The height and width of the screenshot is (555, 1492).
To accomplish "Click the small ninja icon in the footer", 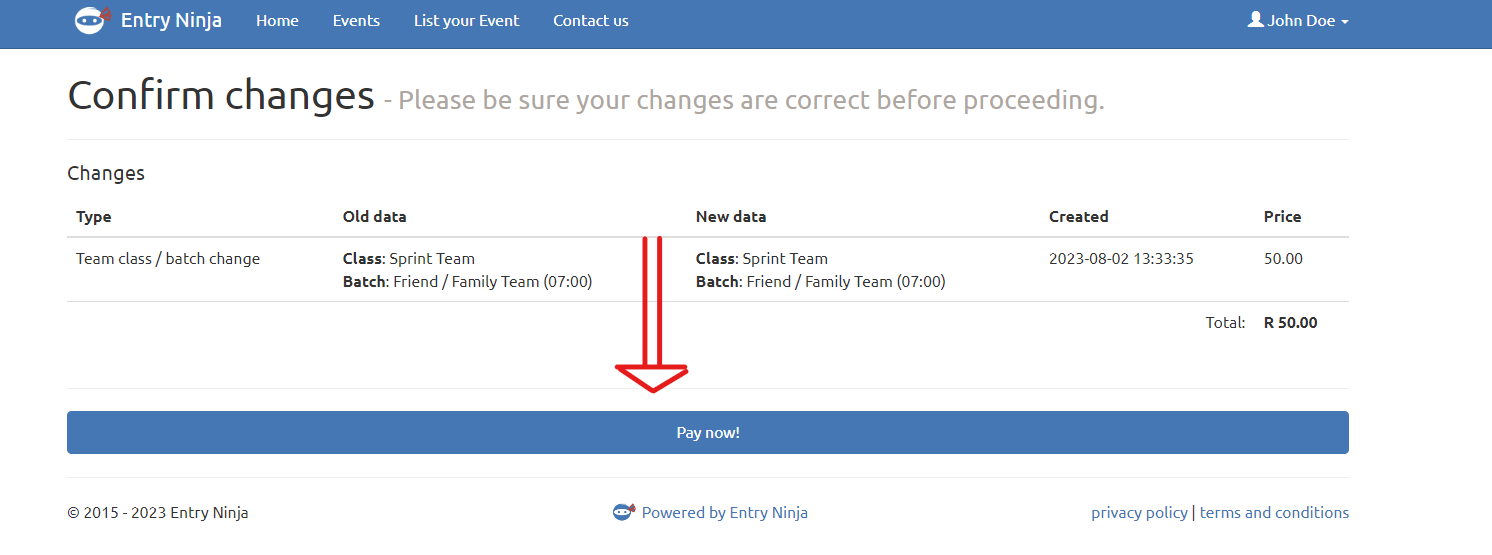I will click(x=624, y=512).
